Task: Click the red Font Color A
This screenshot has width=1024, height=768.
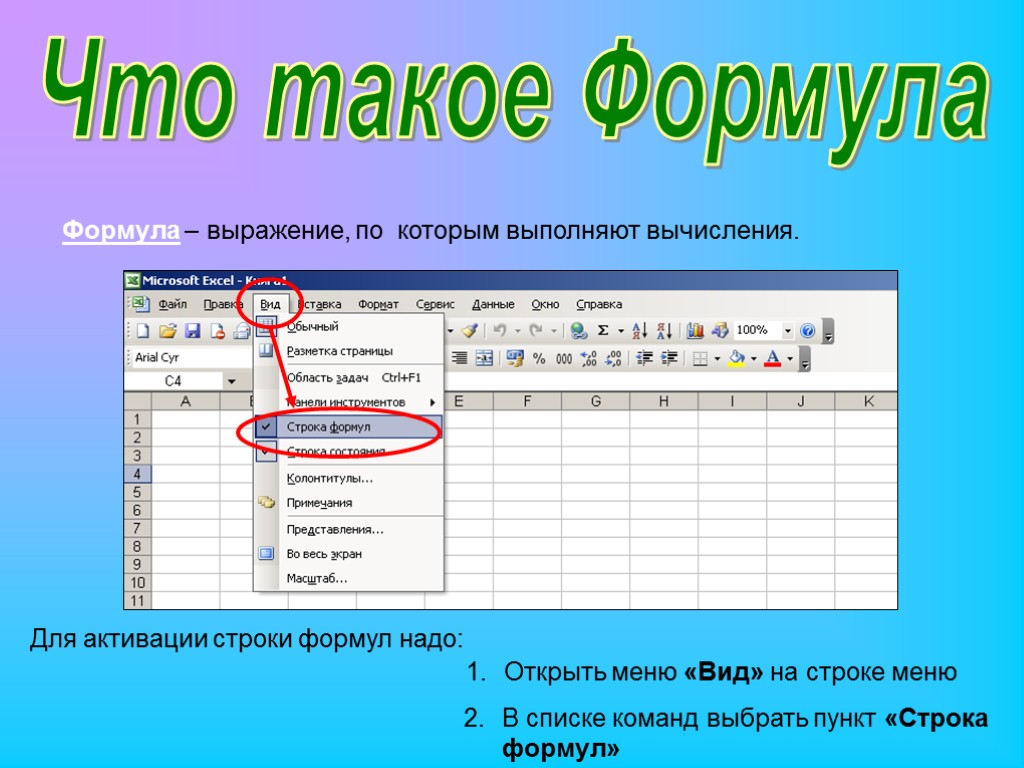Action: point(773,358)
